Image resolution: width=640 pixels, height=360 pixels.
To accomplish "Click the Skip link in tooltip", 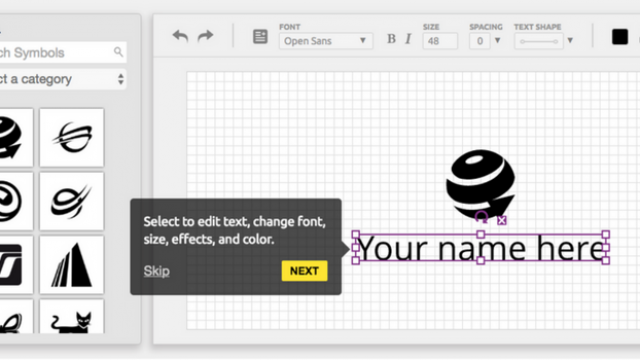I will (x=156, y=271).
